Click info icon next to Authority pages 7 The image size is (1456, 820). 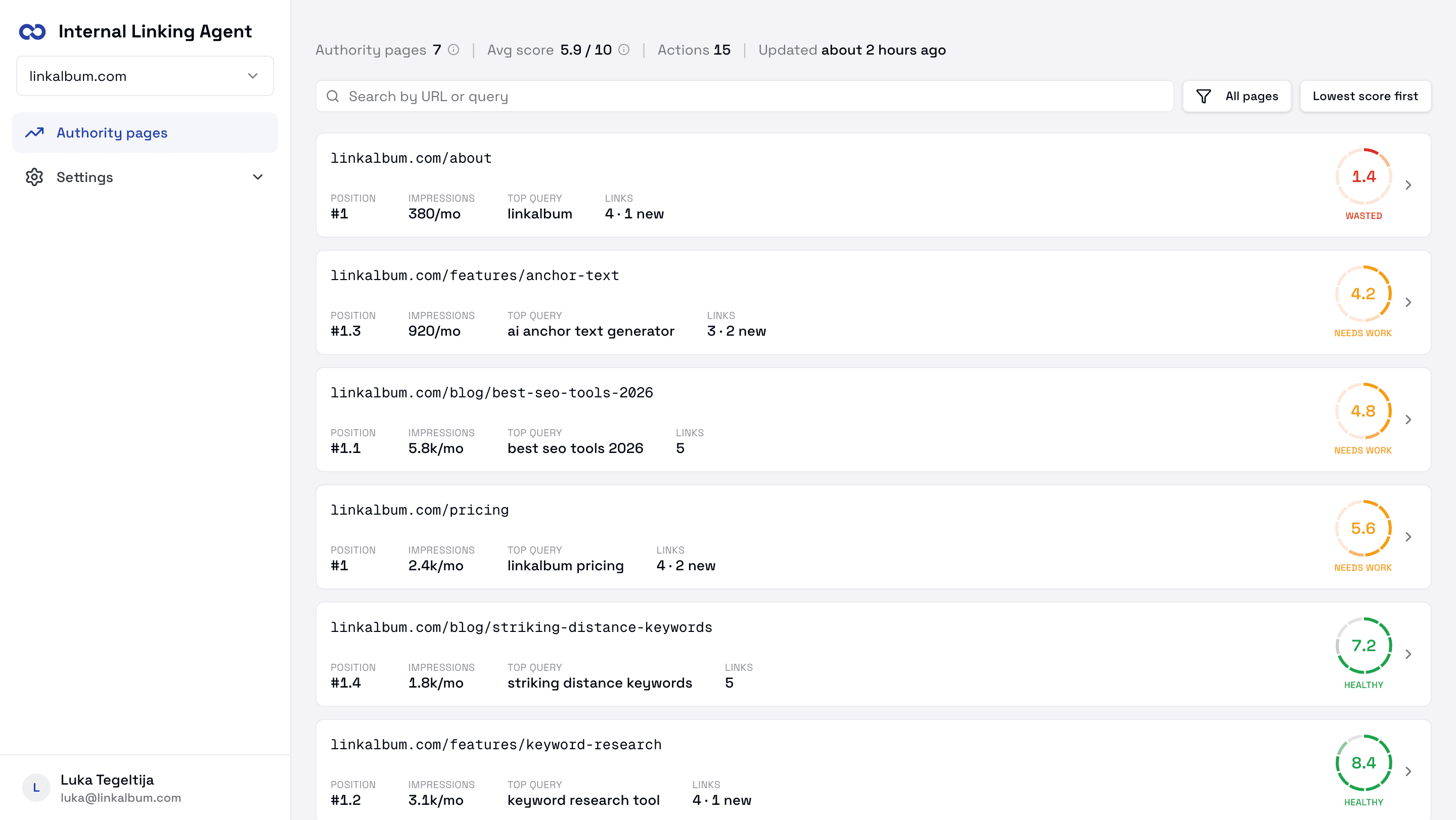(x=453, y=50)
